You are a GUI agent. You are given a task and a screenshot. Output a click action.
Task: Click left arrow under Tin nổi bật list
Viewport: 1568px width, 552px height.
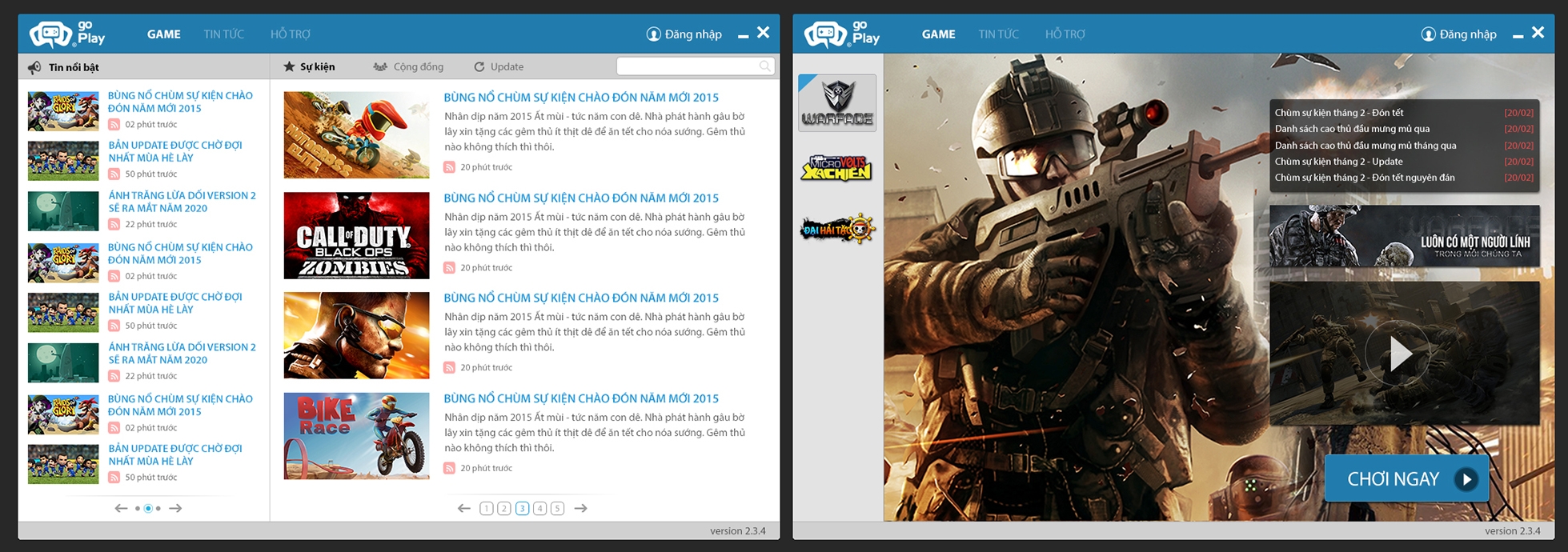click(121, 508)
